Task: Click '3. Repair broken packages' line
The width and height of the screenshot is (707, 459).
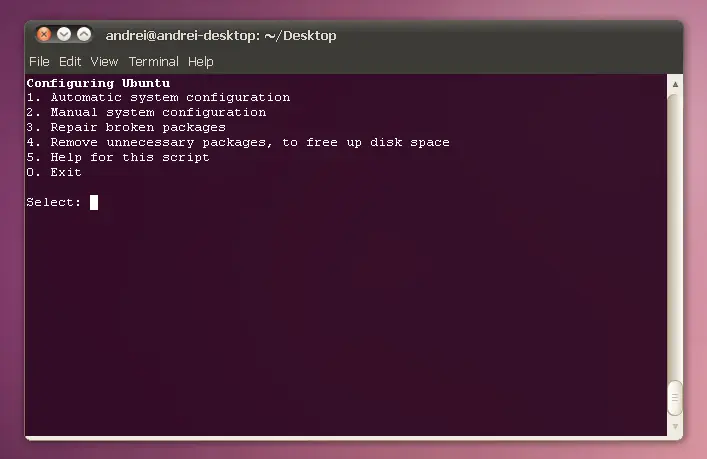Action: [126, 127]
